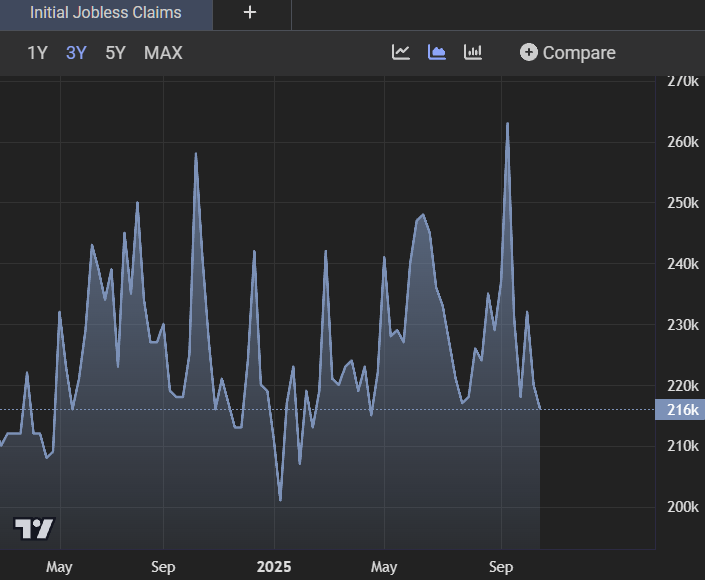Image resolution: width=705 pixels, height=580 pixels.
Task: Click the 216k current value label
Action: point(679,409)
